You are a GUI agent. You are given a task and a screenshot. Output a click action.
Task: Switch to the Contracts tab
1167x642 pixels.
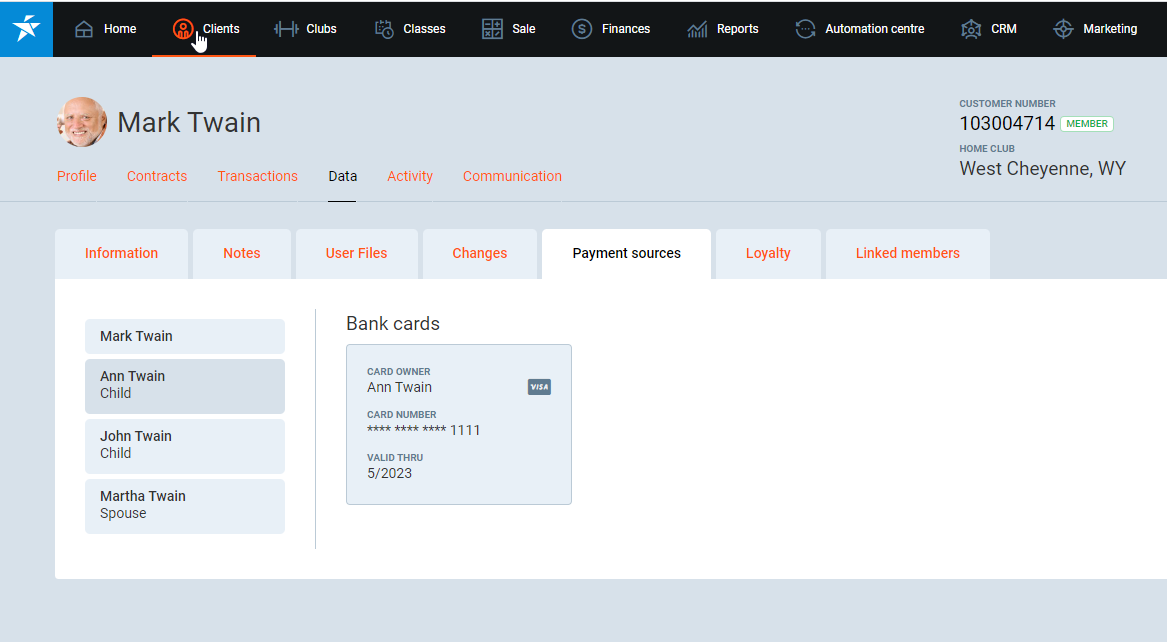157,176
